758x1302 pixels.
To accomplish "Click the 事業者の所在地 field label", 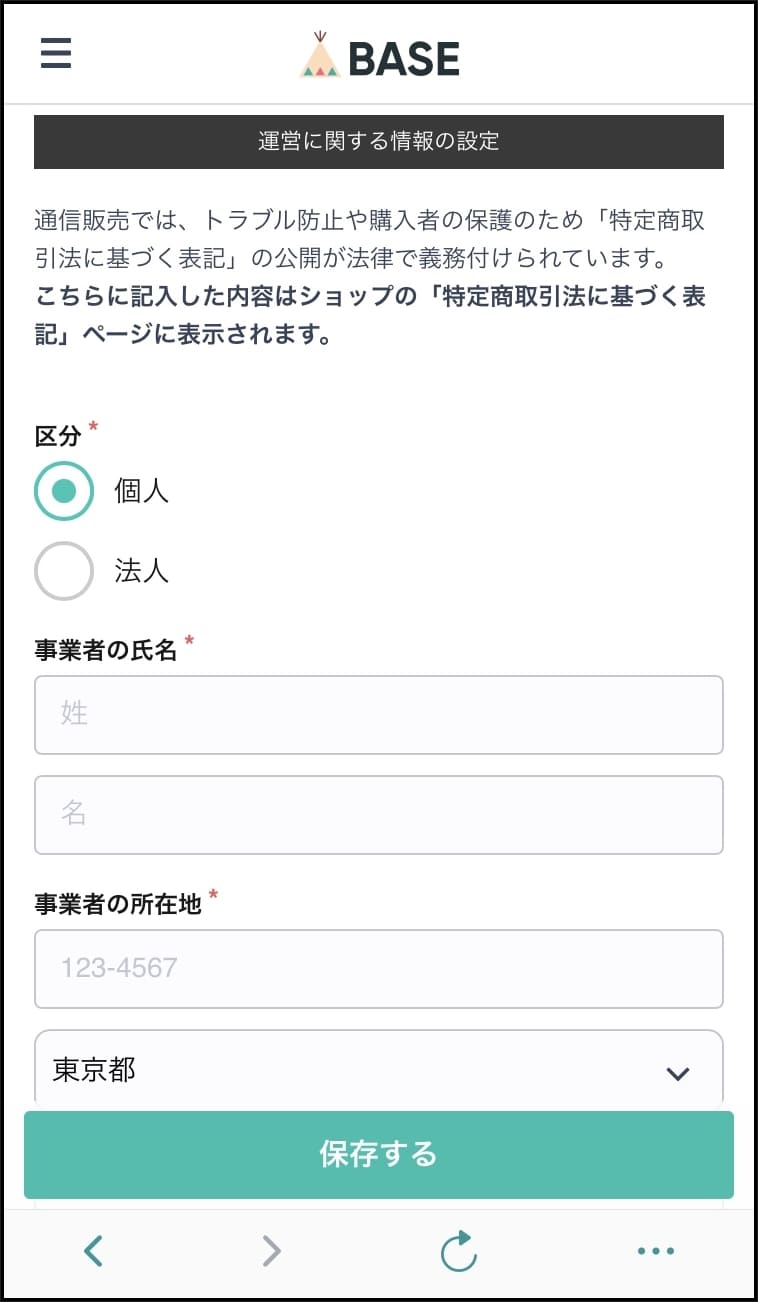I will [118, 904].
